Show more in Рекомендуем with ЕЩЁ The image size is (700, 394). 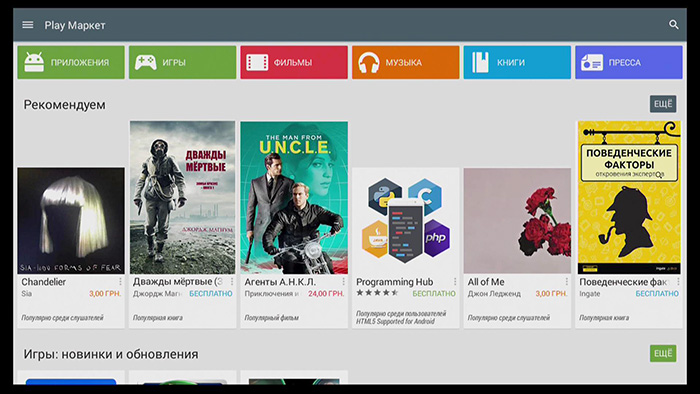[x=663, y=104]
